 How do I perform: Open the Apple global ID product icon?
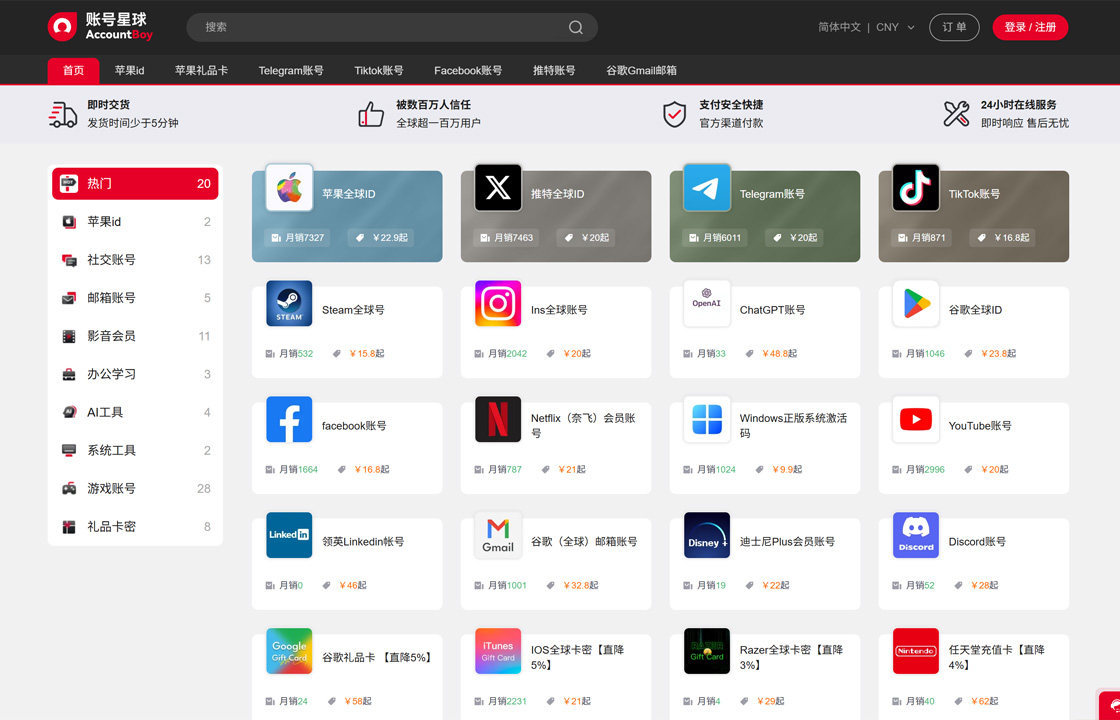tap(289, 188)
